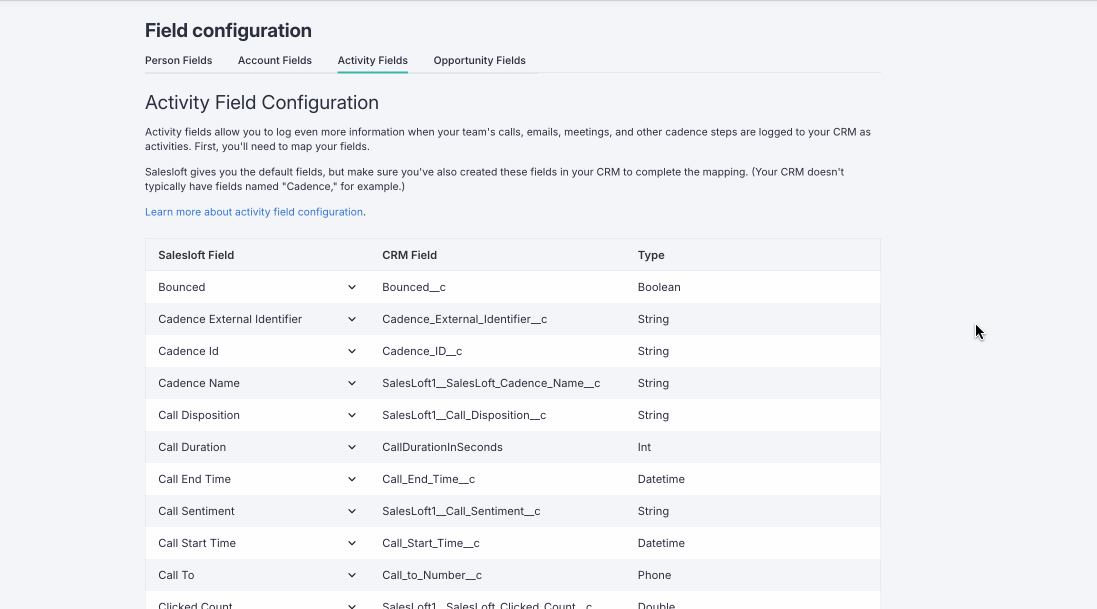Select the Activity Fields tab

coord(372,60)
